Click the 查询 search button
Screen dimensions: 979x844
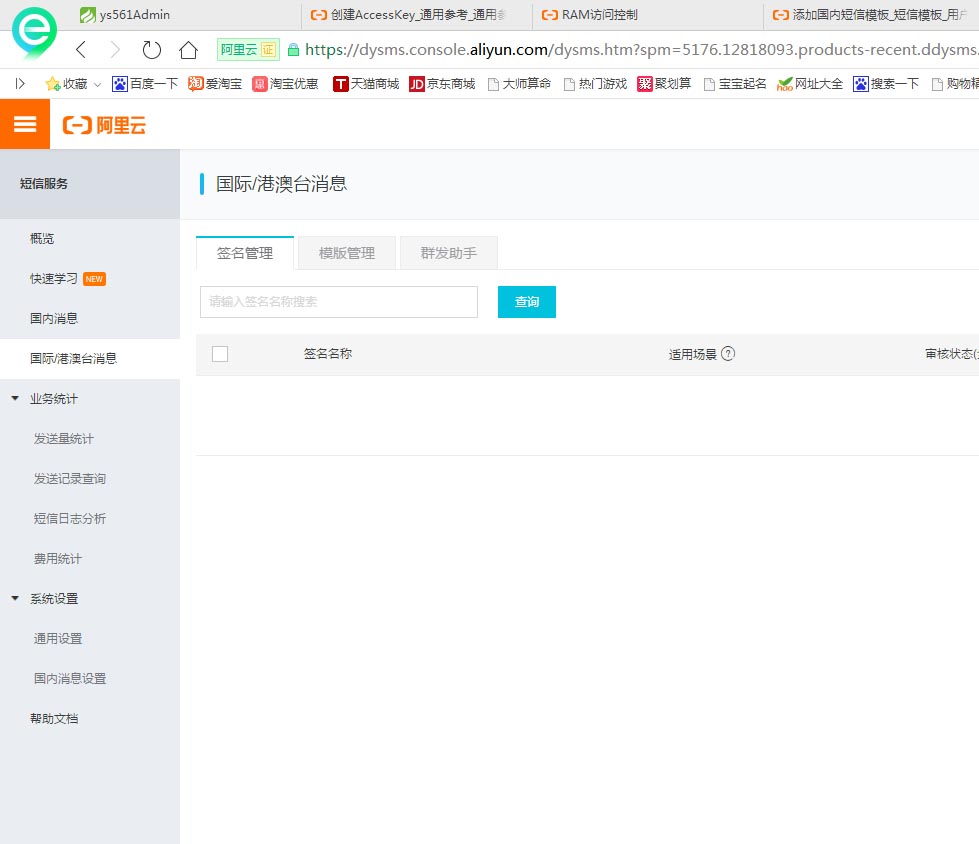(527, 302)
